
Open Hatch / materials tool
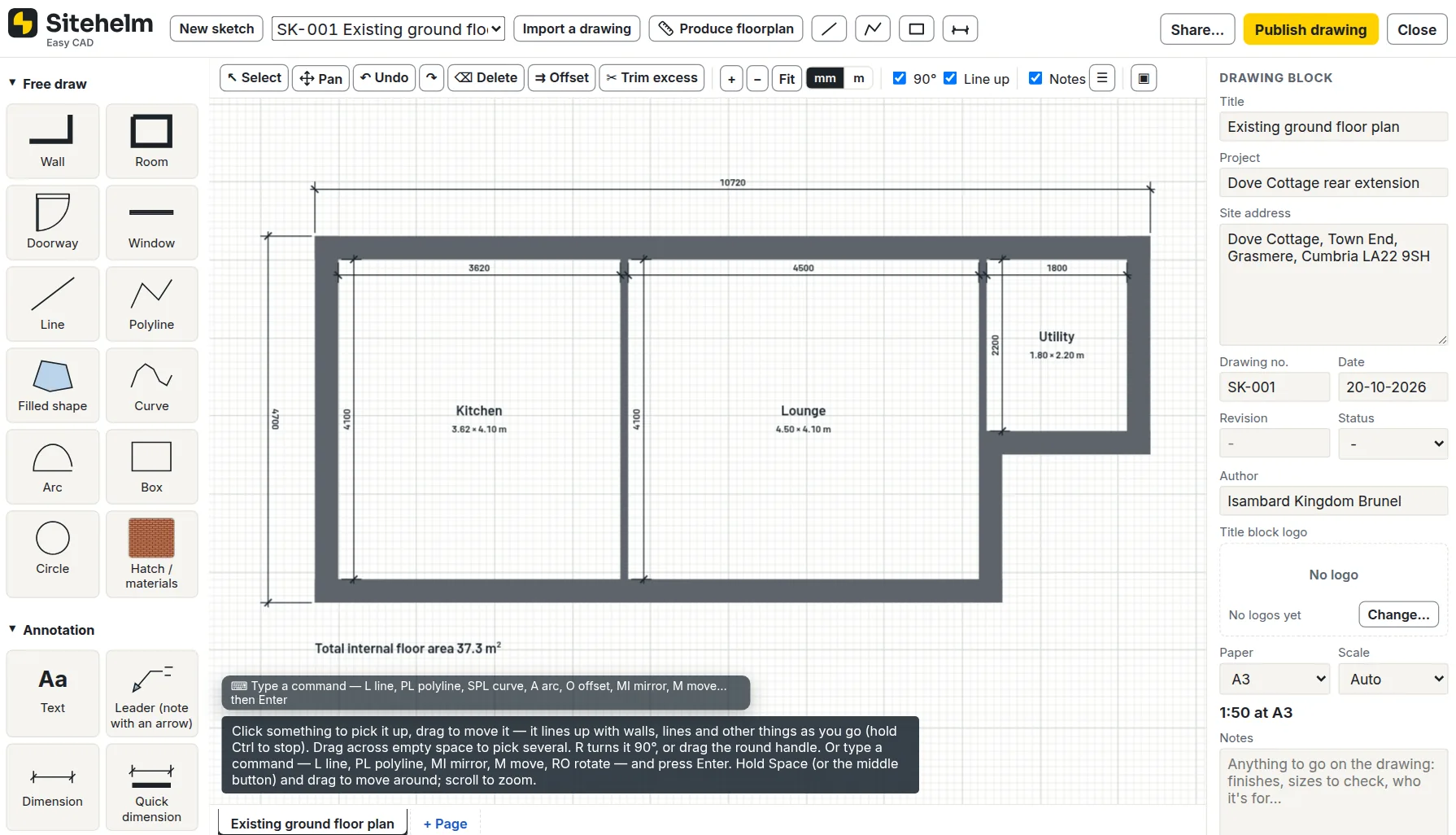pos(151,554)
